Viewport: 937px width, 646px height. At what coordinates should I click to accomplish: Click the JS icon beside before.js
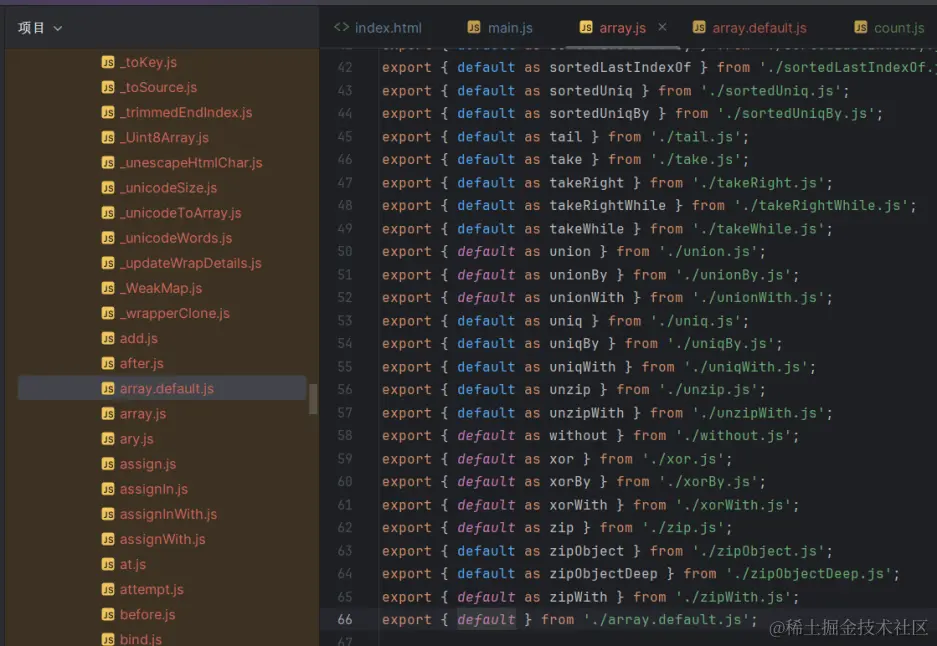[108, 614]
